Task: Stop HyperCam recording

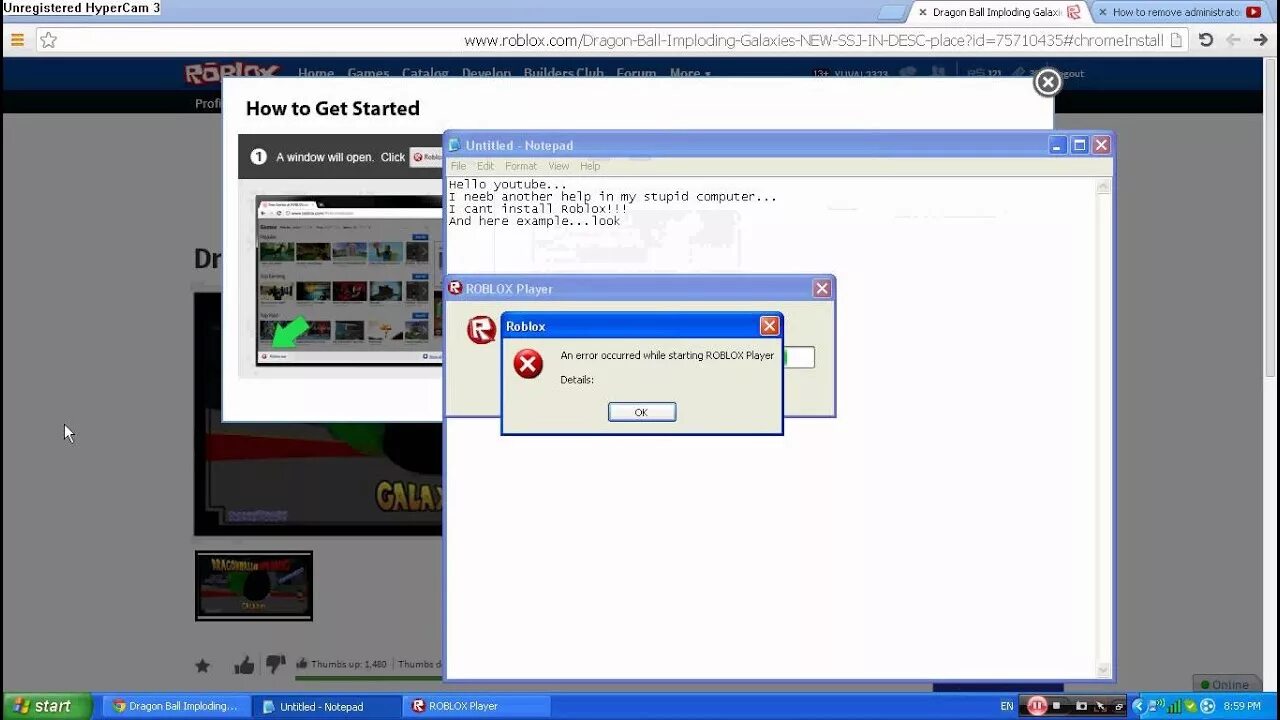Action: 1057,706
